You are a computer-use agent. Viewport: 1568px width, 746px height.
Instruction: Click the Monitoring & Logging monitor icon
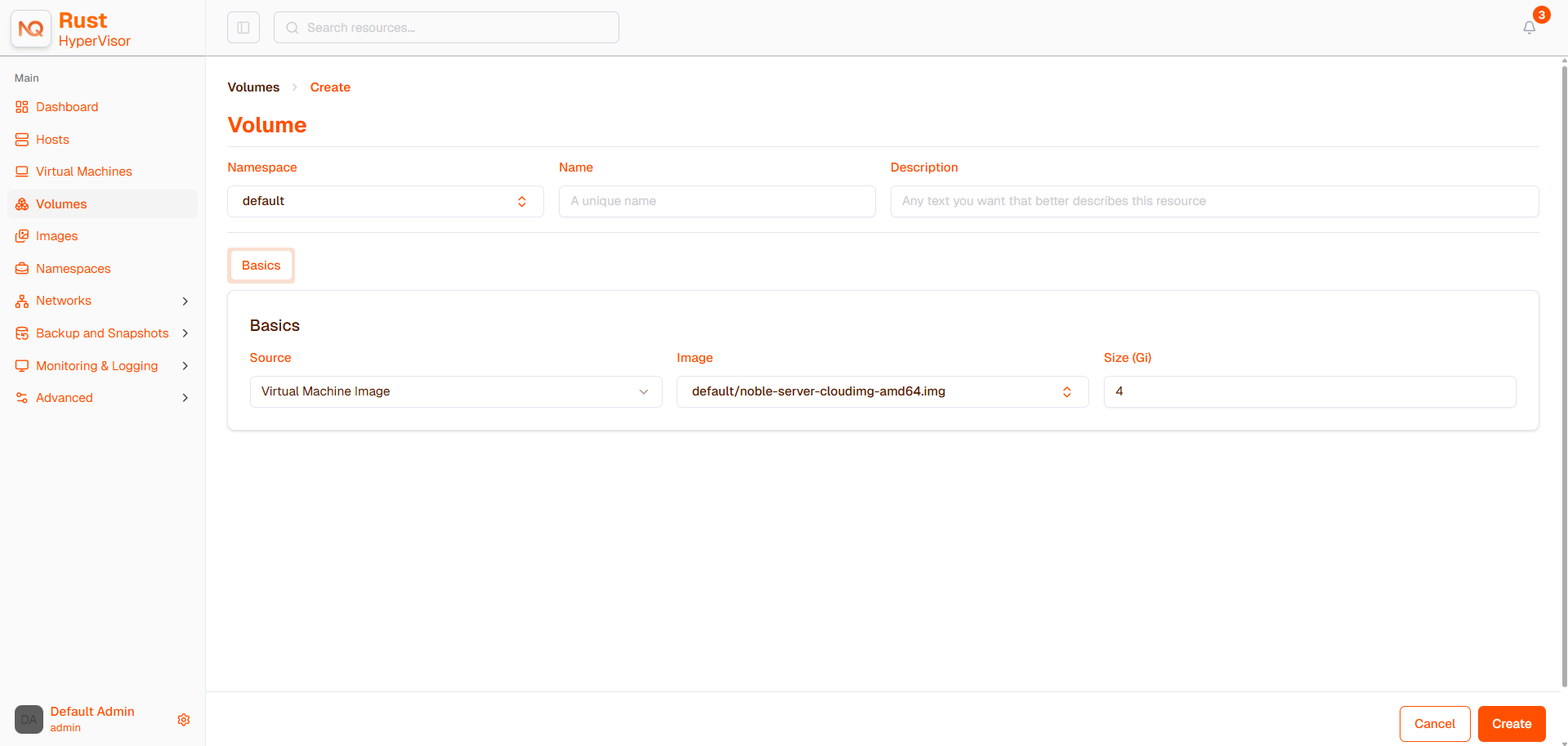click(x=22, y=366)
